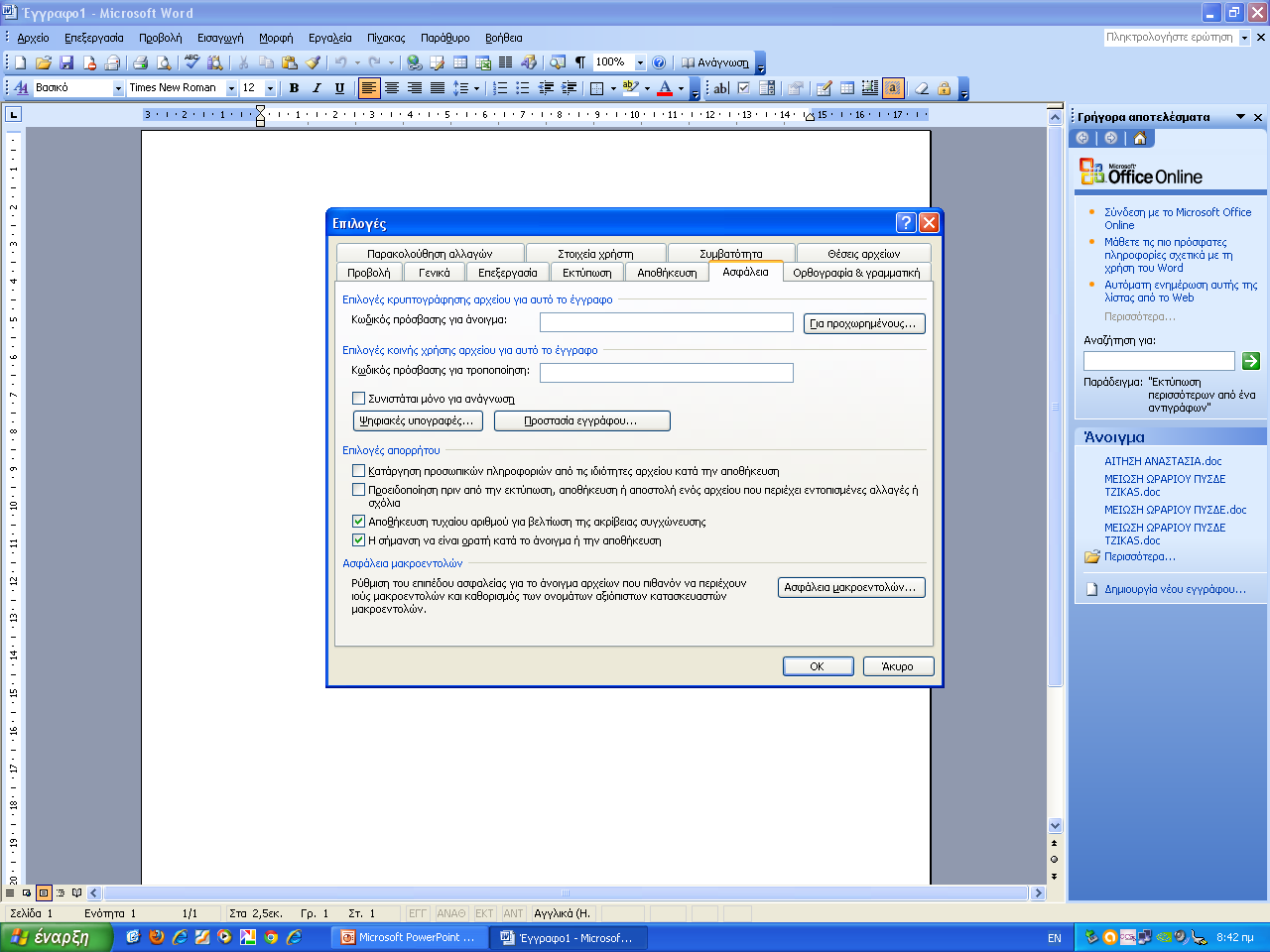The width and height of the screenshot is (1270, 952).
Task: Expand the borders dropdown arrow
Action: [613, 88]
